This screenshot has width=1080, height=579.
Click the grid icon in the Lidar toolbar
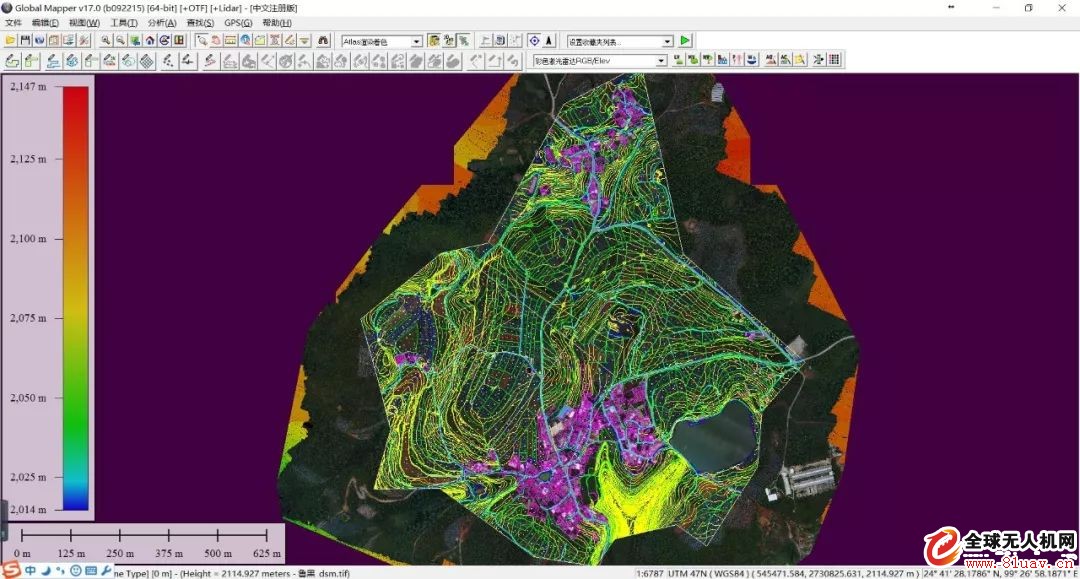(834, 61)
